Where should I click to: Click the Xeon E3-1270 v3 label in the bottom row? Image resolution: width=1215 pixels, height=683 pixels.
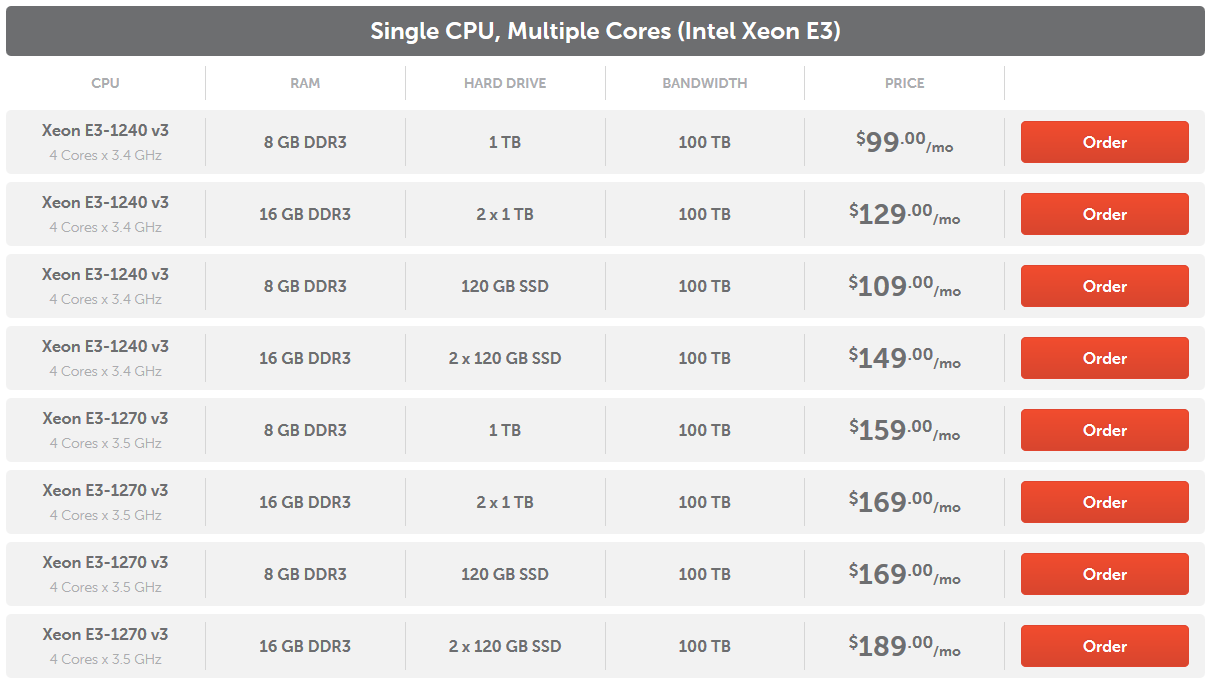click(x=105, y=634)
